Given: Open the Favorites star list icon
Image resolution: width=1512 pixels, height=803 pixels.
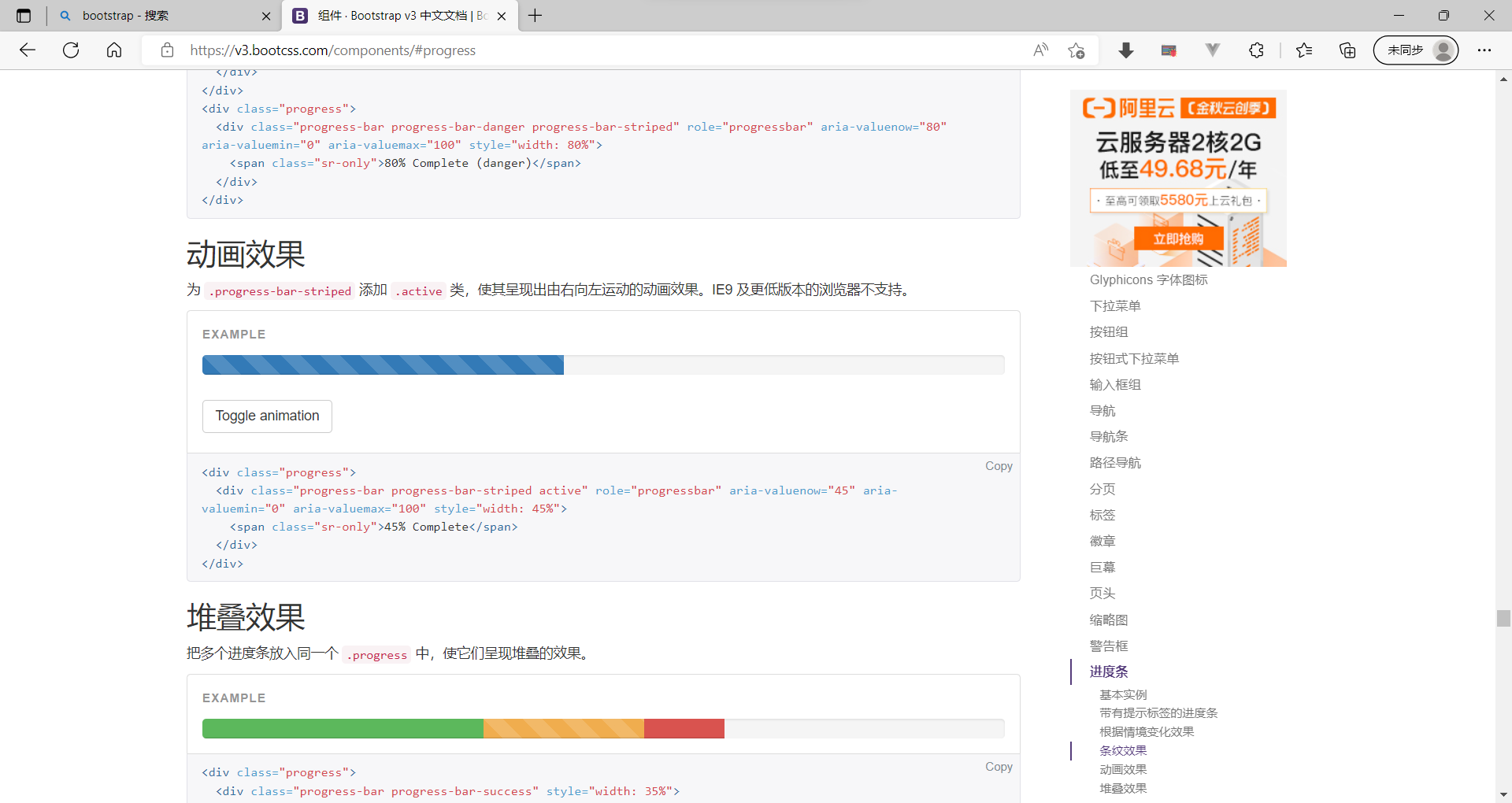Looking at the screenshot, I should coord(1304,50).
